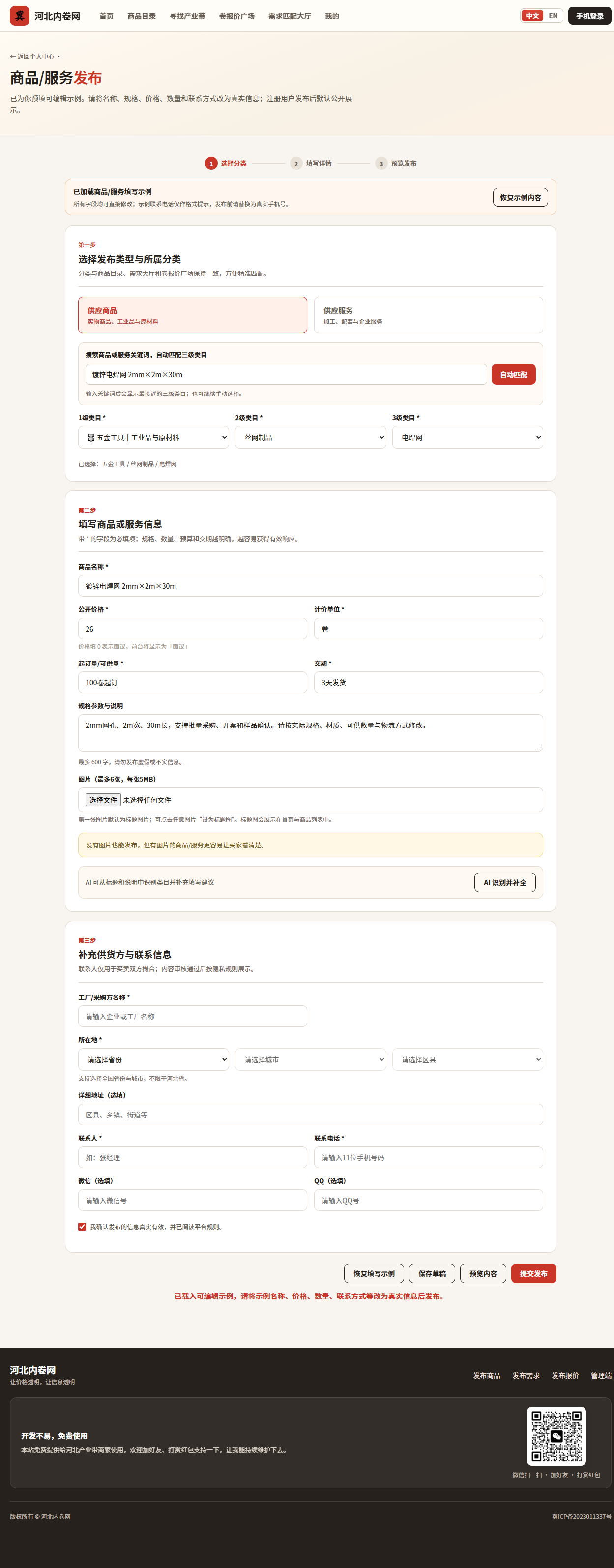This screenshot has height=1568, width=614.
Task: Click the 选择文件 upload button
Action: (103, 800)
